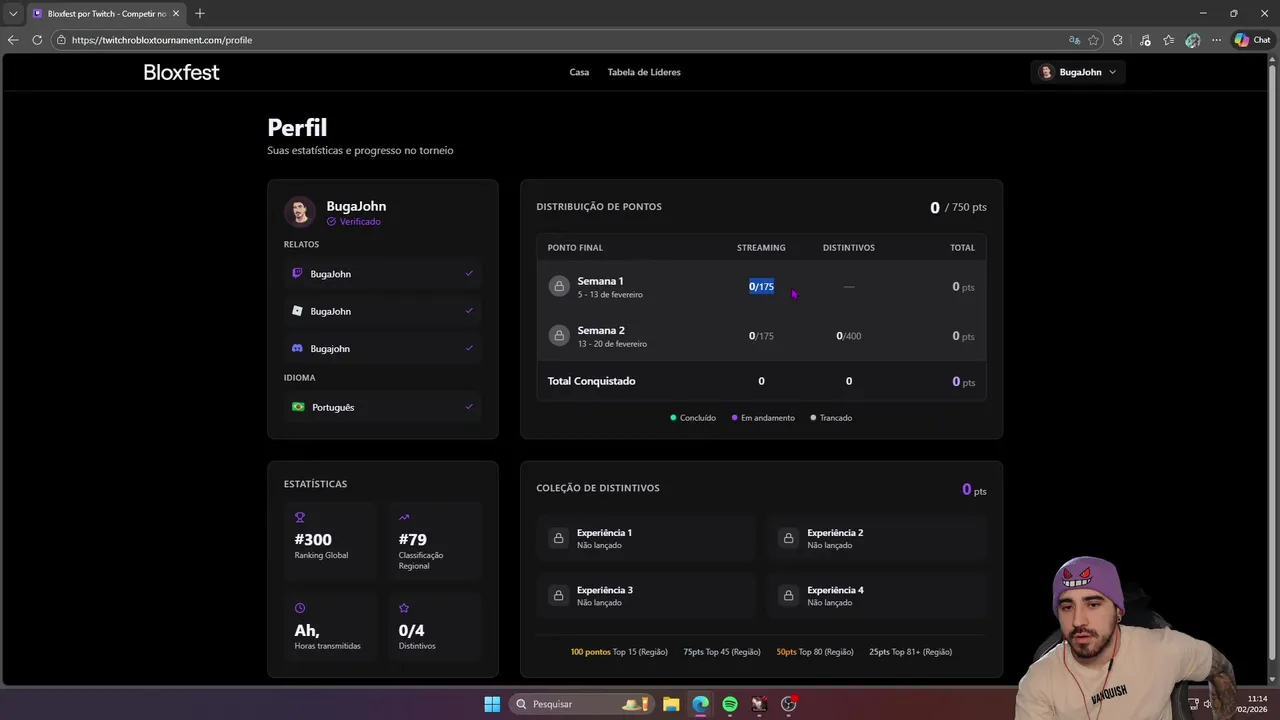The image size is (1280, 720).
Task: Open OBS Studio from taskbar
Action: (788, 704)
